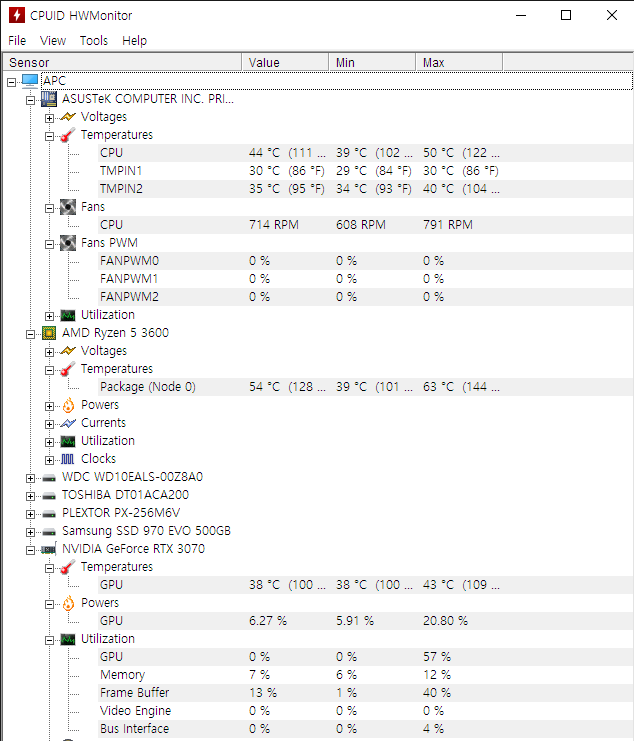
Task: Collapse the APC root node
Action: (11, 82)
